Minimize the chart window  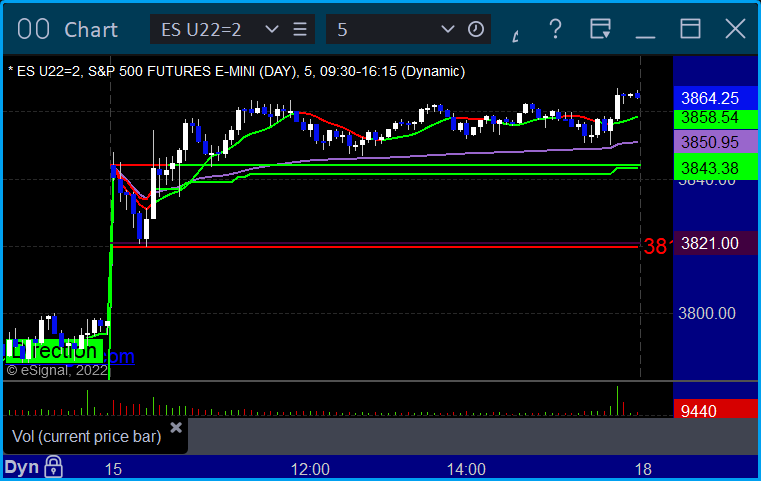[645, 36]
